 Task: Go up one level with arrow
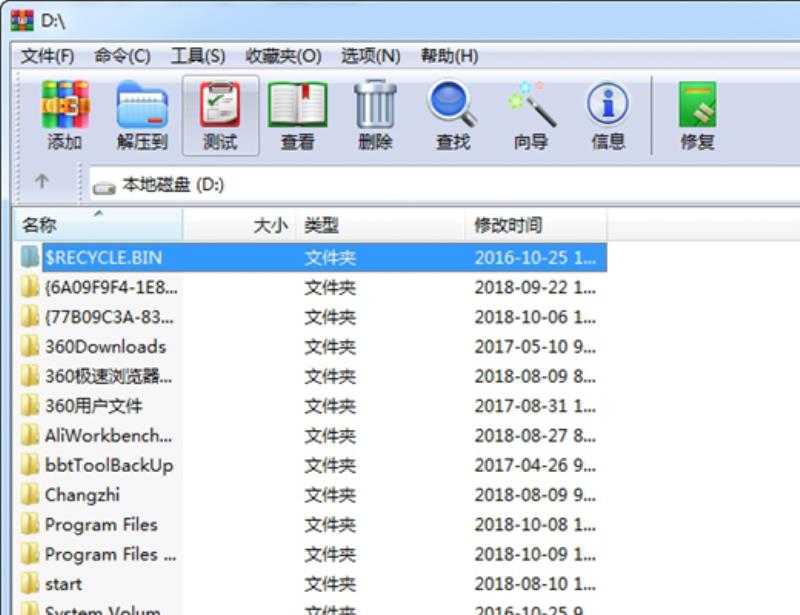tap(42, 181)
